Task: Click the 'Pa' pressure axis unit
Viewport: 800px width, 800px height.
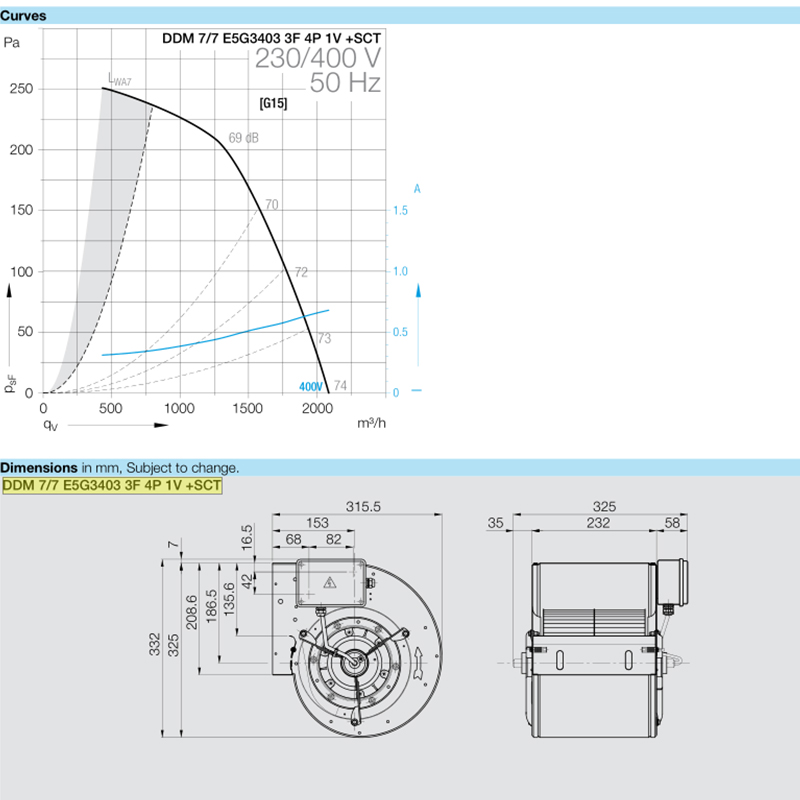Action: [12, 42]
